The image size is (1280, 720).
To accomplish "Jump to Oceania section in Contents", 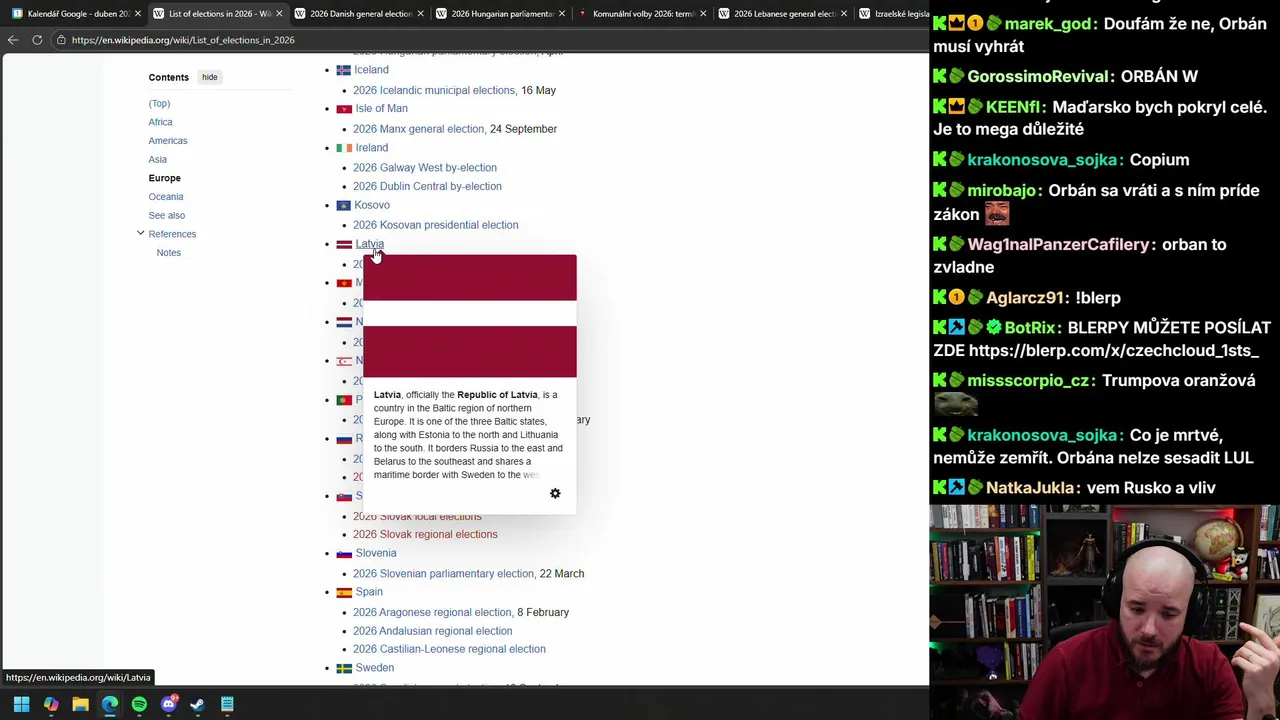I will click(x=166, y=197).
